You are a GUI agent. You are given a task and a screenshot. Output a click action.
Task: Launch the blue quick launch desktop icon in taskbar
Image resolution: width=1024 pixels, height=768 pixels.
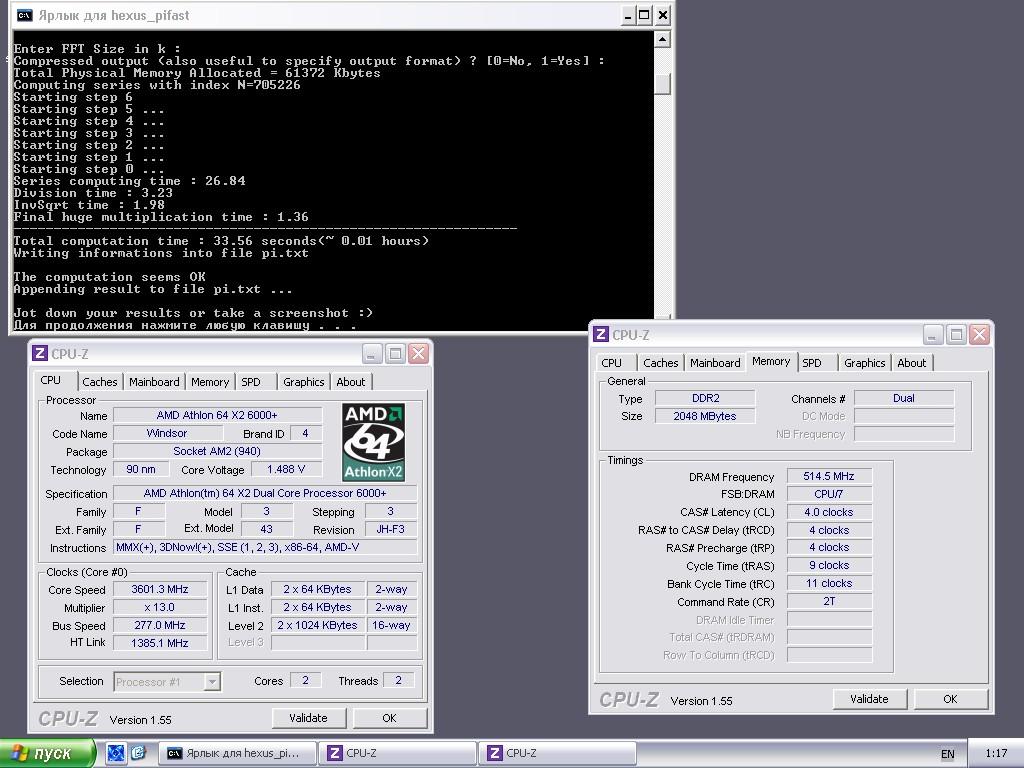point(116,753)
